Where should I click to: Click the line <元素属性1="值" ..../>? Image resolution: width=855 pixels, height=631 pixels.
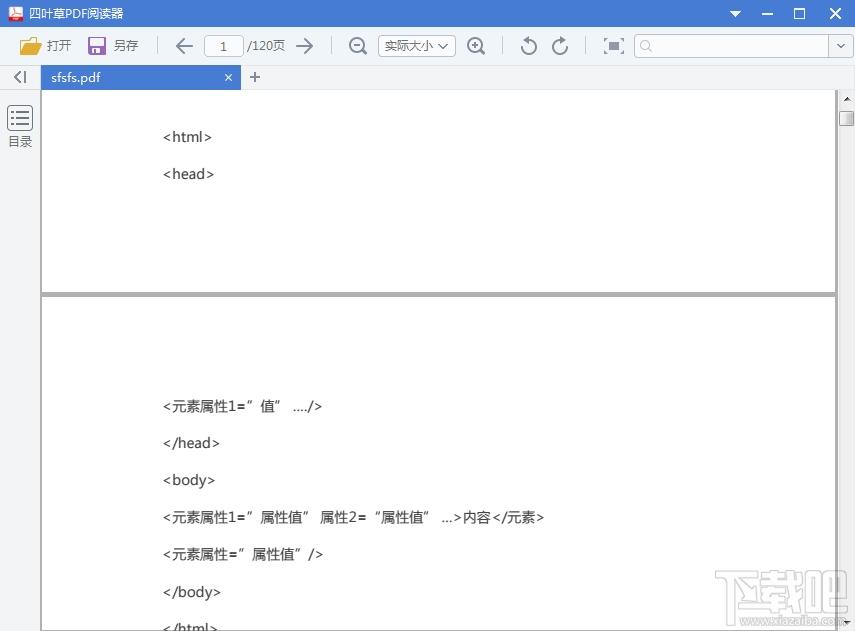[242, 406]
